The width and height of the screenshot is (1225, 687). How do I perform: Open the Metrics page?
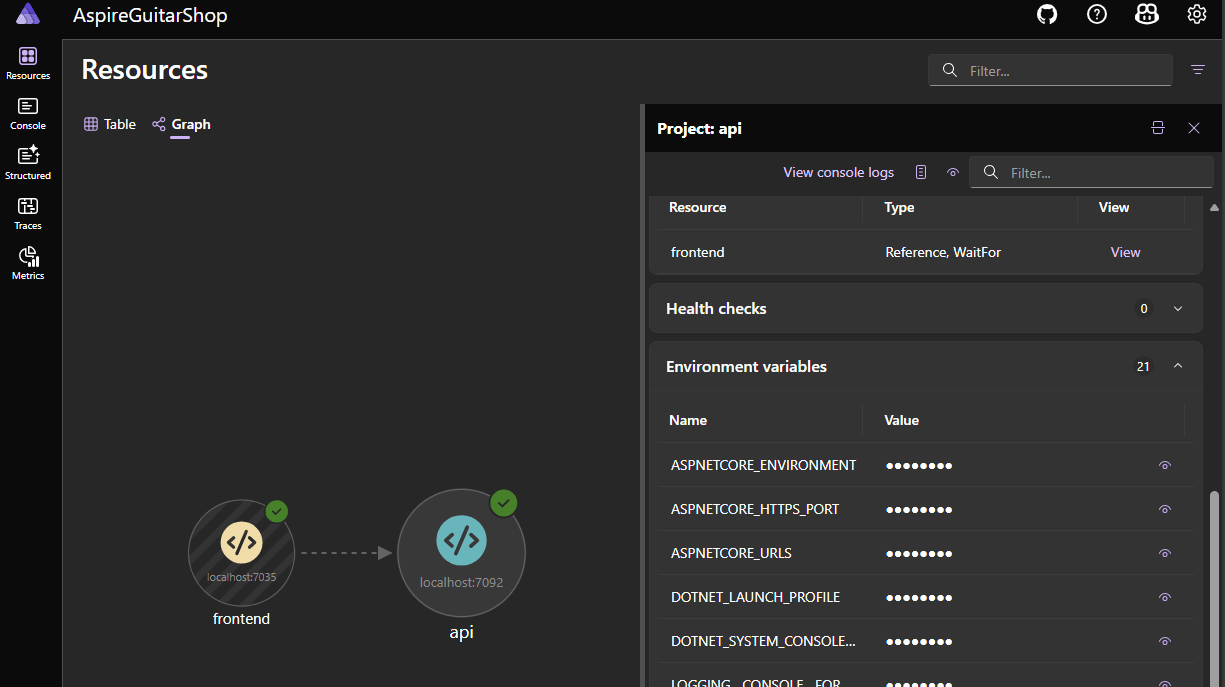click(x=28, y=264)
